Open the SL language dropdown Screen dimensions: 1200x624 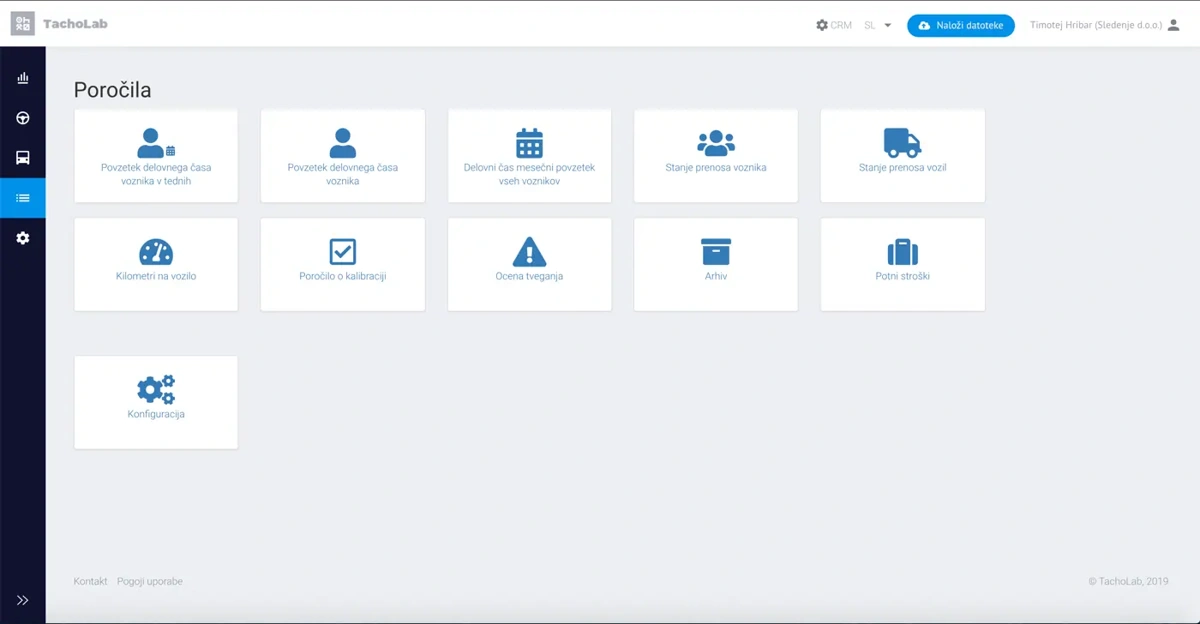tap(877, 25)
